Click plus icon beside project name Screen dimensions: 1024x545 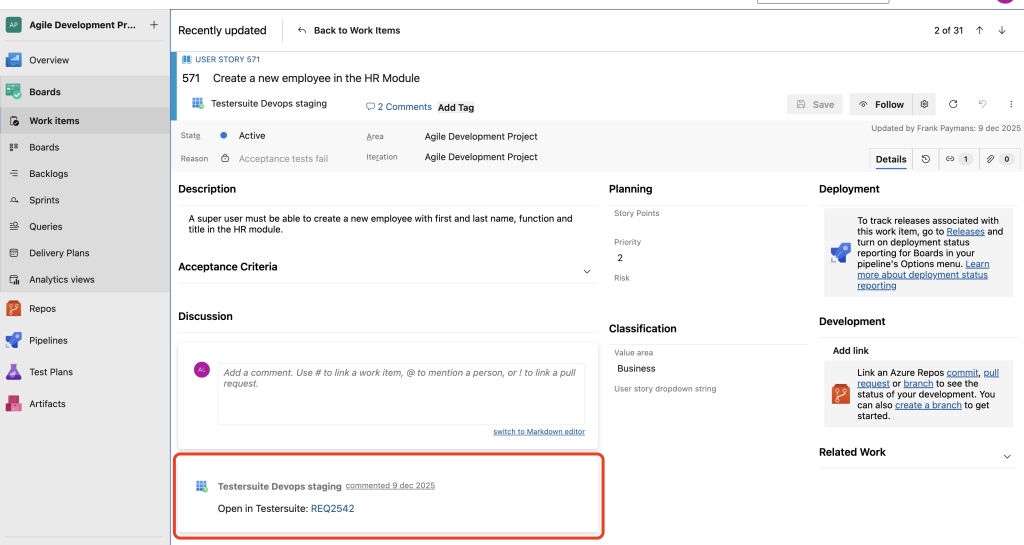coord(153,25)
